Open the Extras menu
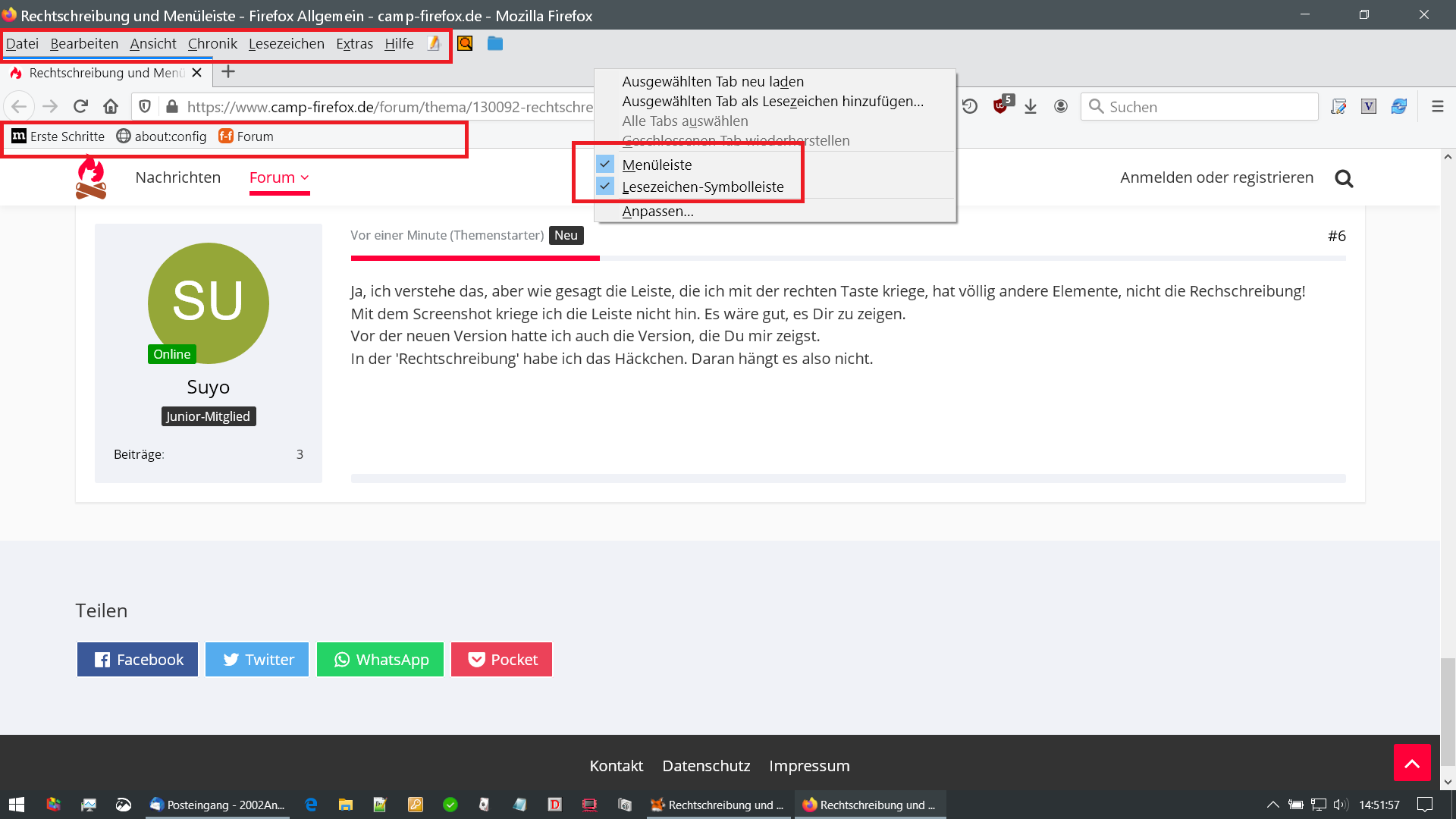 click(x=354, y=44)
